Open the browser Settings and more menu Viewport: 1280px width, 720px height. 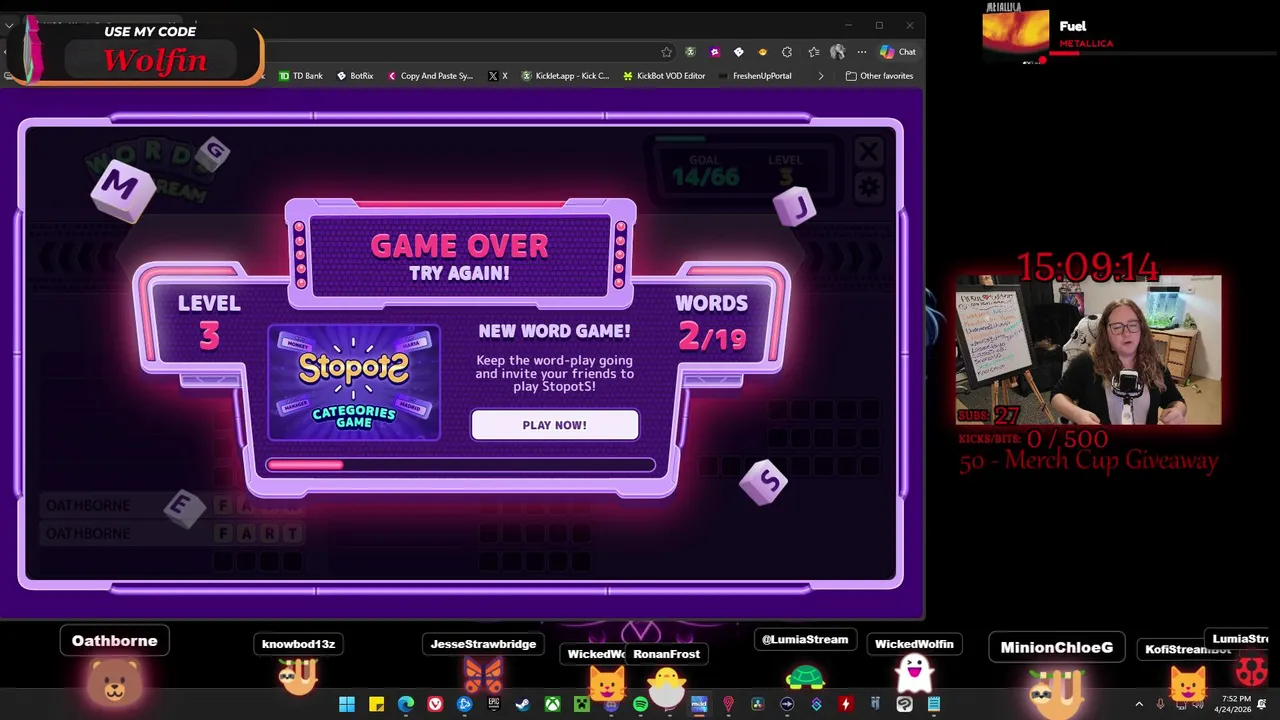[861, 52]
